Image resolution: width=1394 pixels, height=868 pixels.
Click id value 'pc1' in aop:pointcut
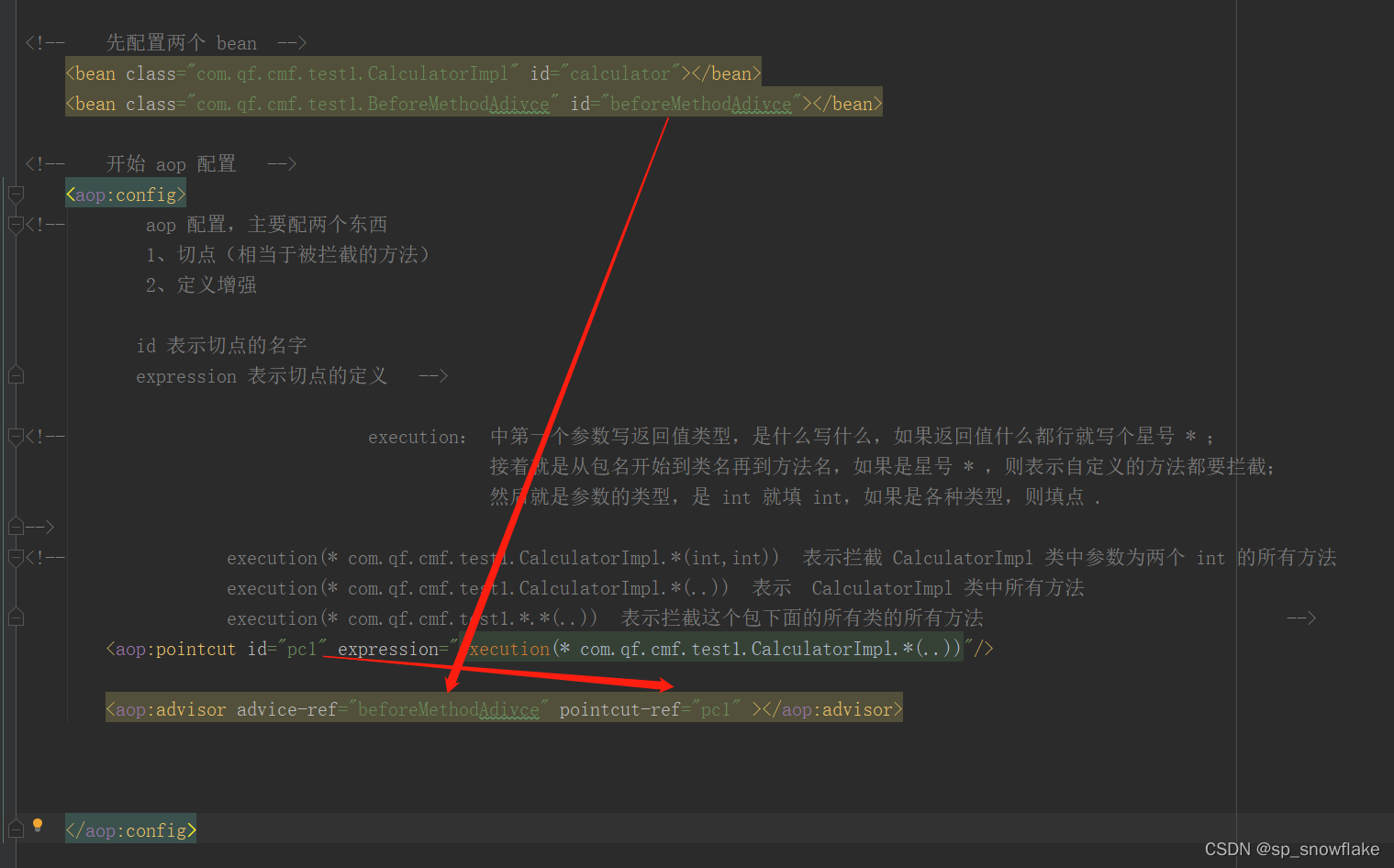click(x=302, y=649)
